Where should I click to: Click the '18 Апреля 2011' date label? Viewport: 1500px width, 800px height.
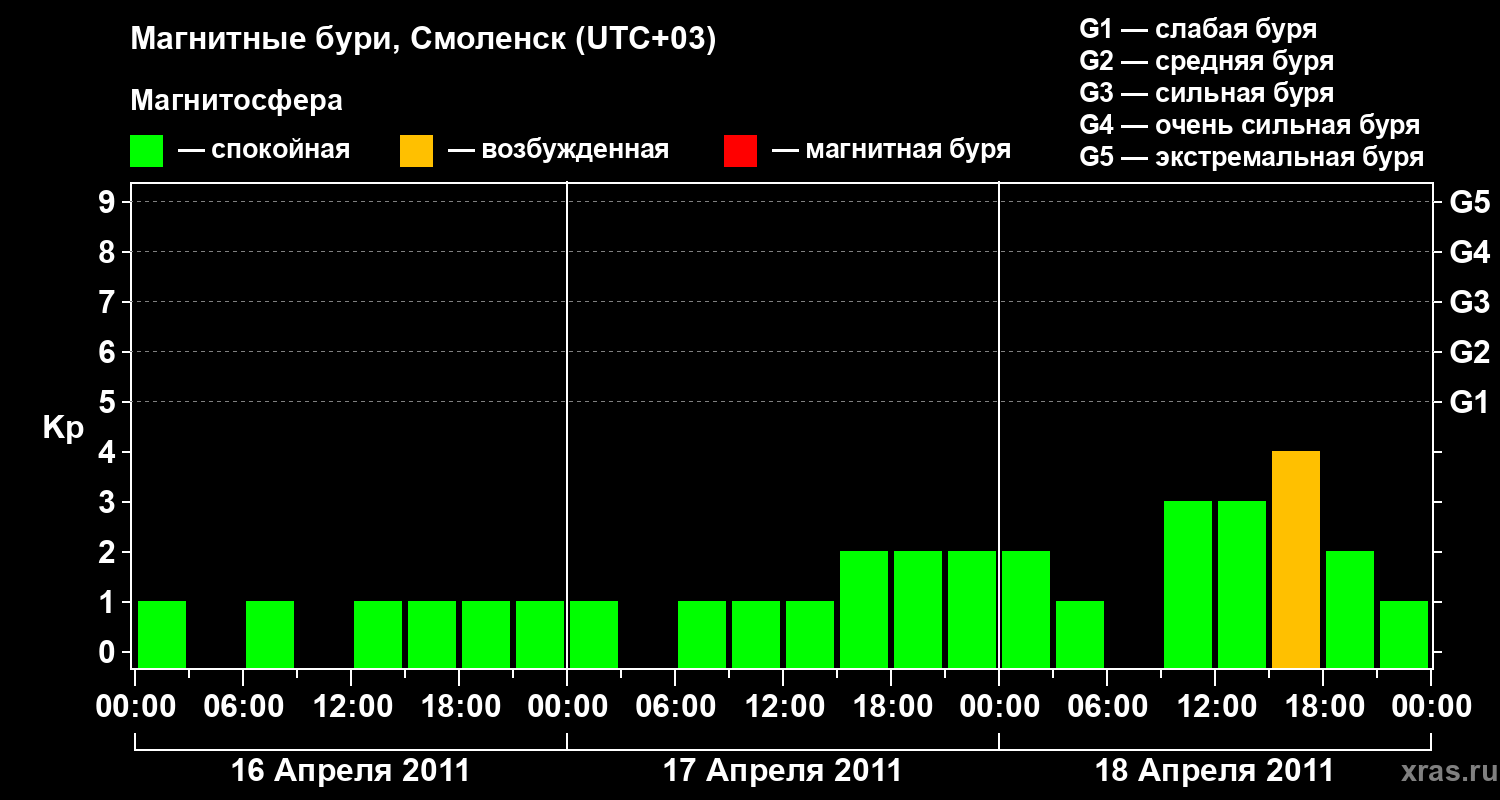click(x=1214, y=771)
